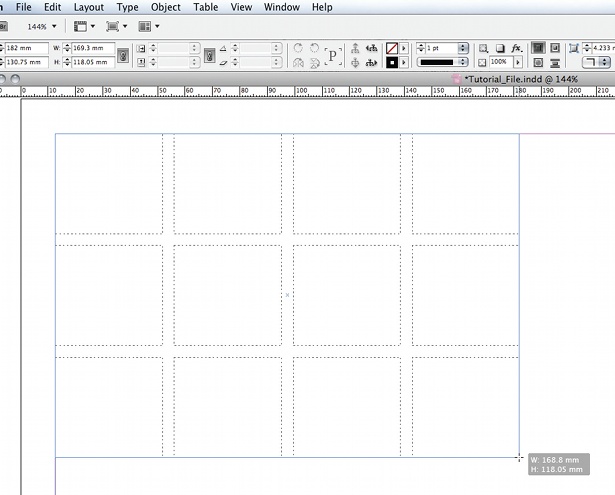Open the Scale Y Percentage dropdown

coord(194,62)
